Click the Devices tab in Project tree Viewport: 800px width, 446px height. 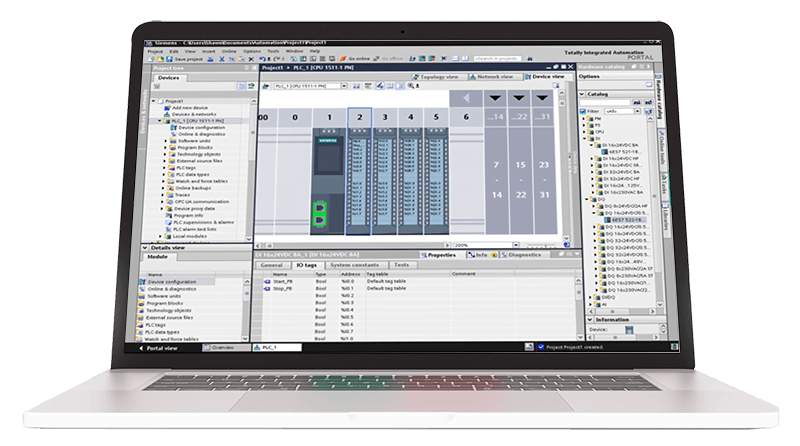[x=168, y=78]
